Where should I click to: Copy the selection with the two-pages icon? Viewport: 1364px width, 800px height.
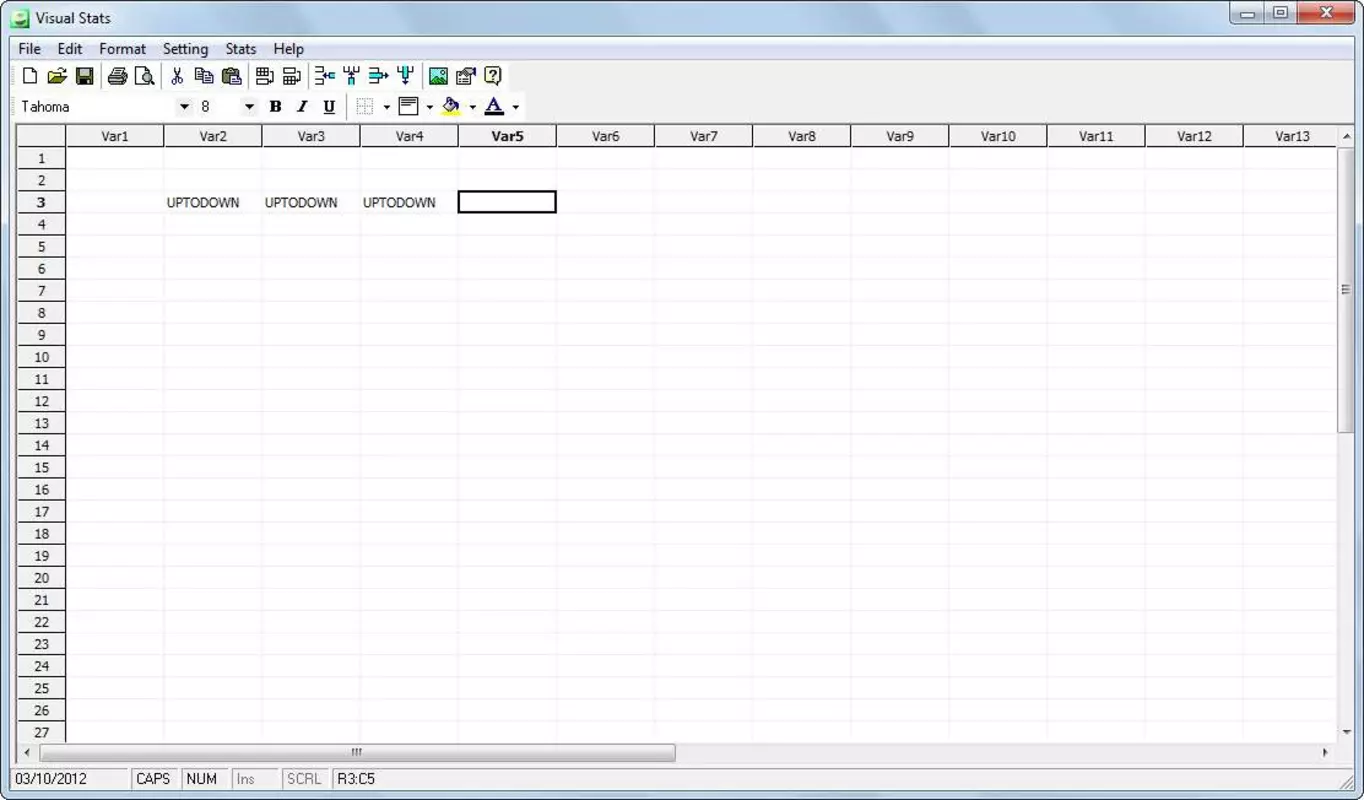204,76
